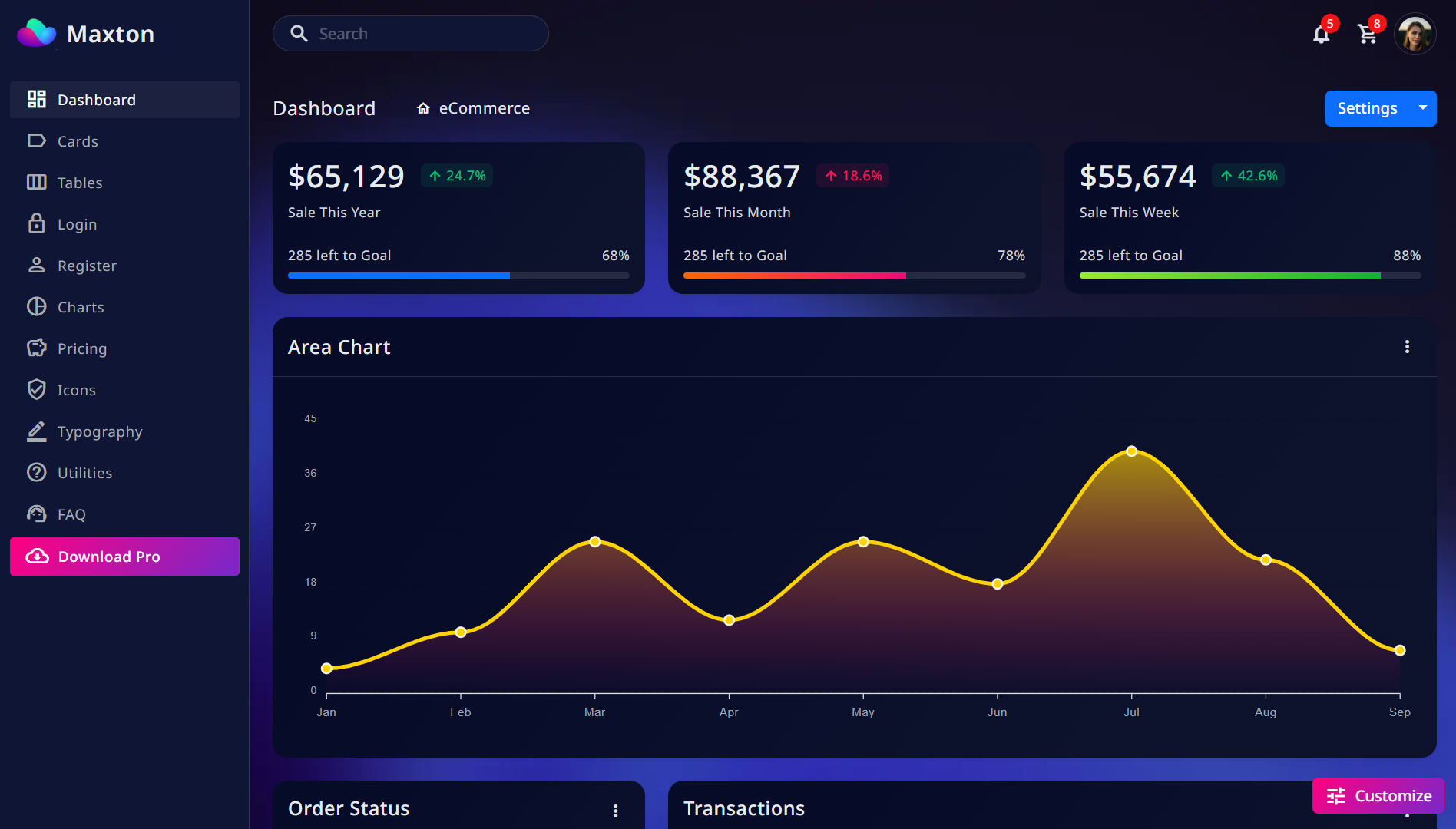Open the user profile avatar
This screenshot has width=1456, height=829.
1415,34
